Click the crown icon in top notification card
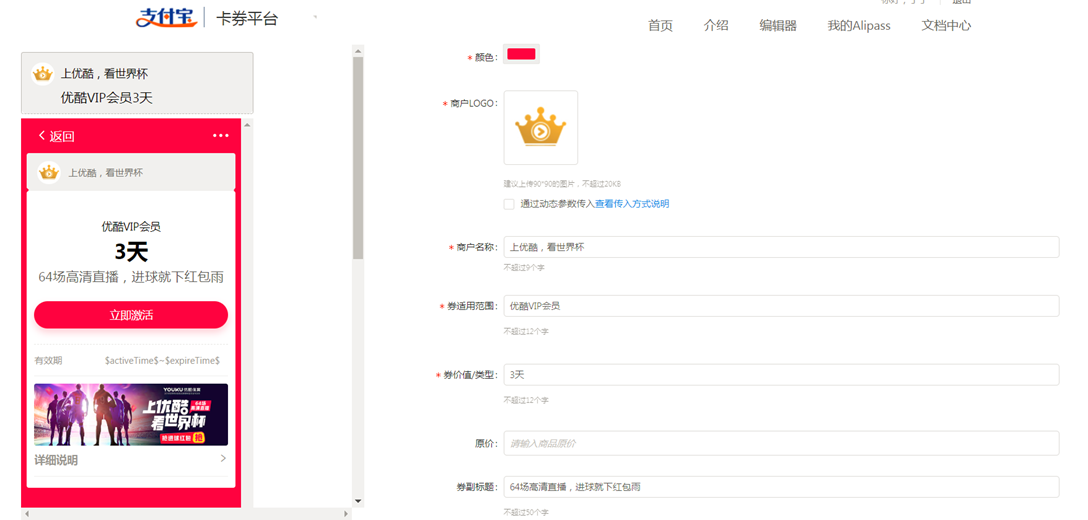The width and height of the screenshot is (1088, 520). [x=43, y=74]
